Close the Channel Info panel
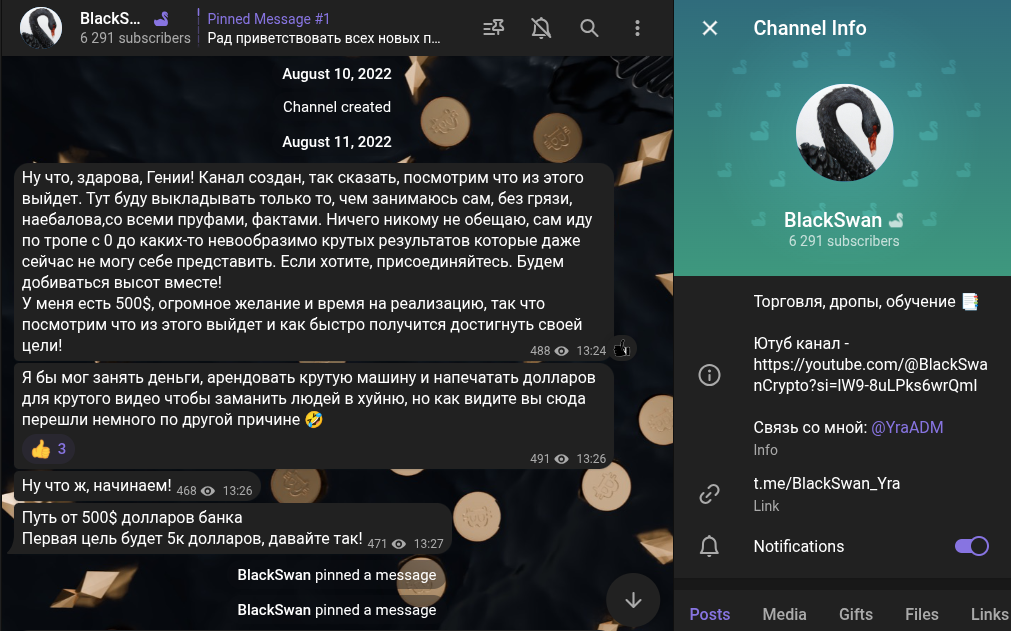1011x631 pixels. coord(710,28)
